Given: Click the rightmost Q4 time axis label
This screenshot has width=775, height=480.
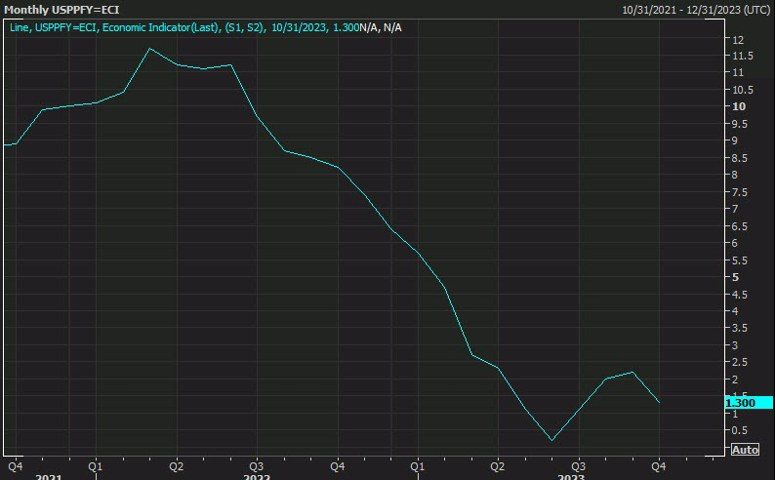Looking at the screenshot, I should pyautogui.click(x=658, y=466).
